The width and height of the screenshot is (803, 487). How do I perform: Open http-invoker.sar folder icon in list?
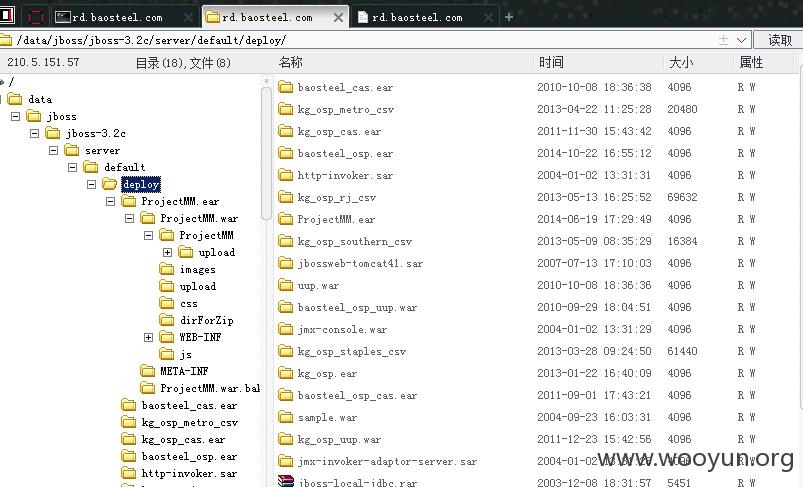click(285, 175)
